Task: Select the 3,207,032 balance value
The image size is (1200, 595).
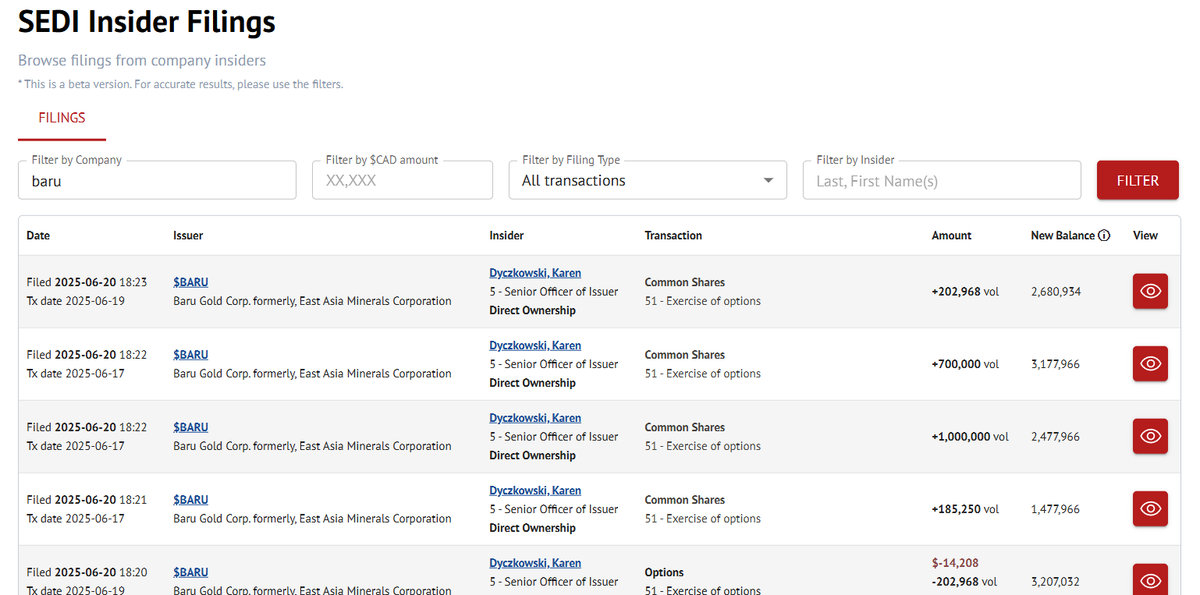Action: point(1056,582)
